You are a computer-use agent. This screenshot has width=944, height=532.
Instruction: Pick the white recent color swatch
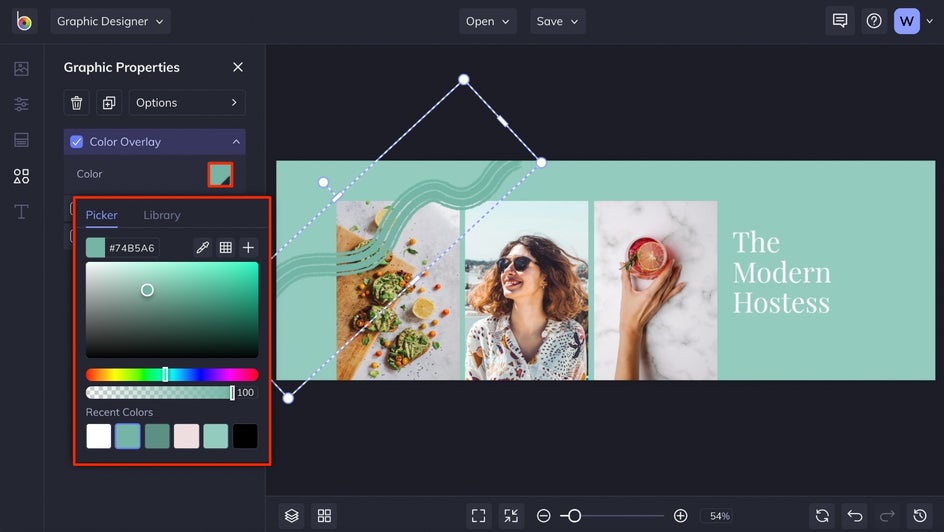(98, 436)
